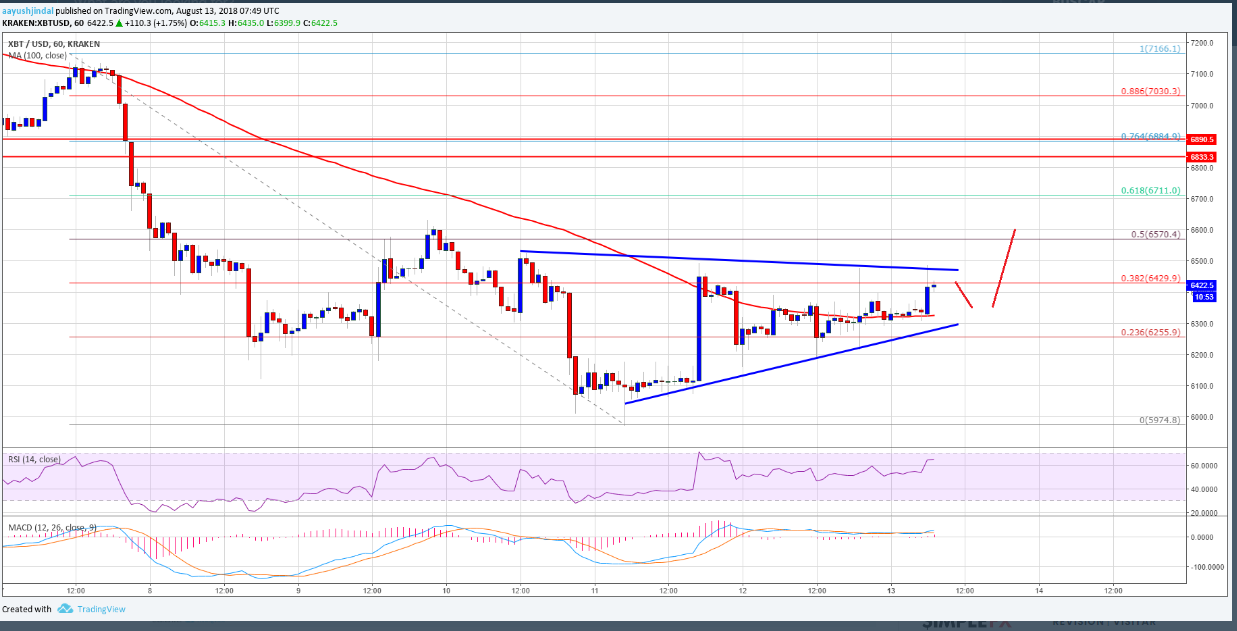Follow the TradingView link beside Created with

102,608
